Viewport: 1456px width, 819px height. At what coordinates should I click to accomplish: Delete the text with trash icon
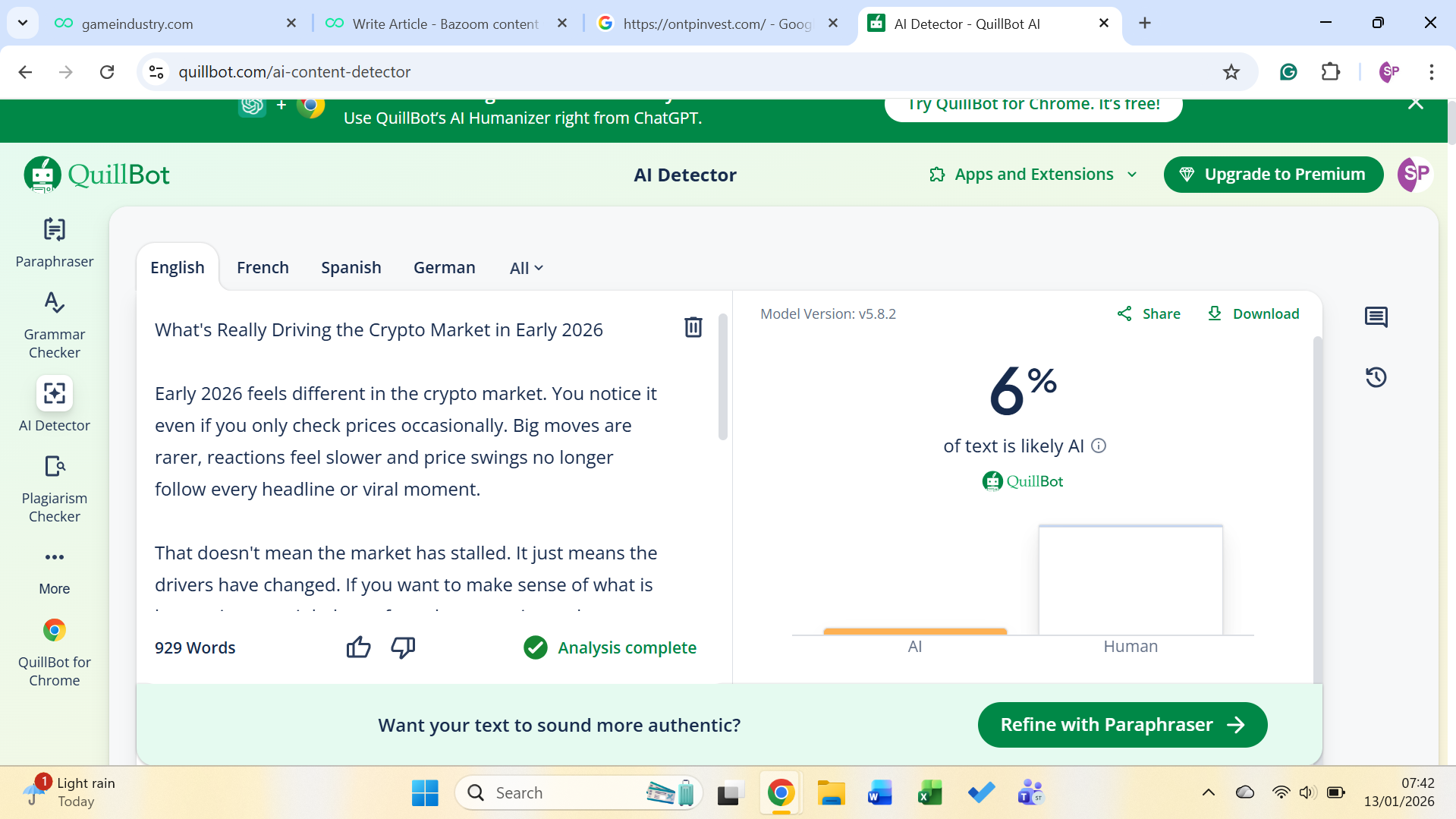(693, 327)
